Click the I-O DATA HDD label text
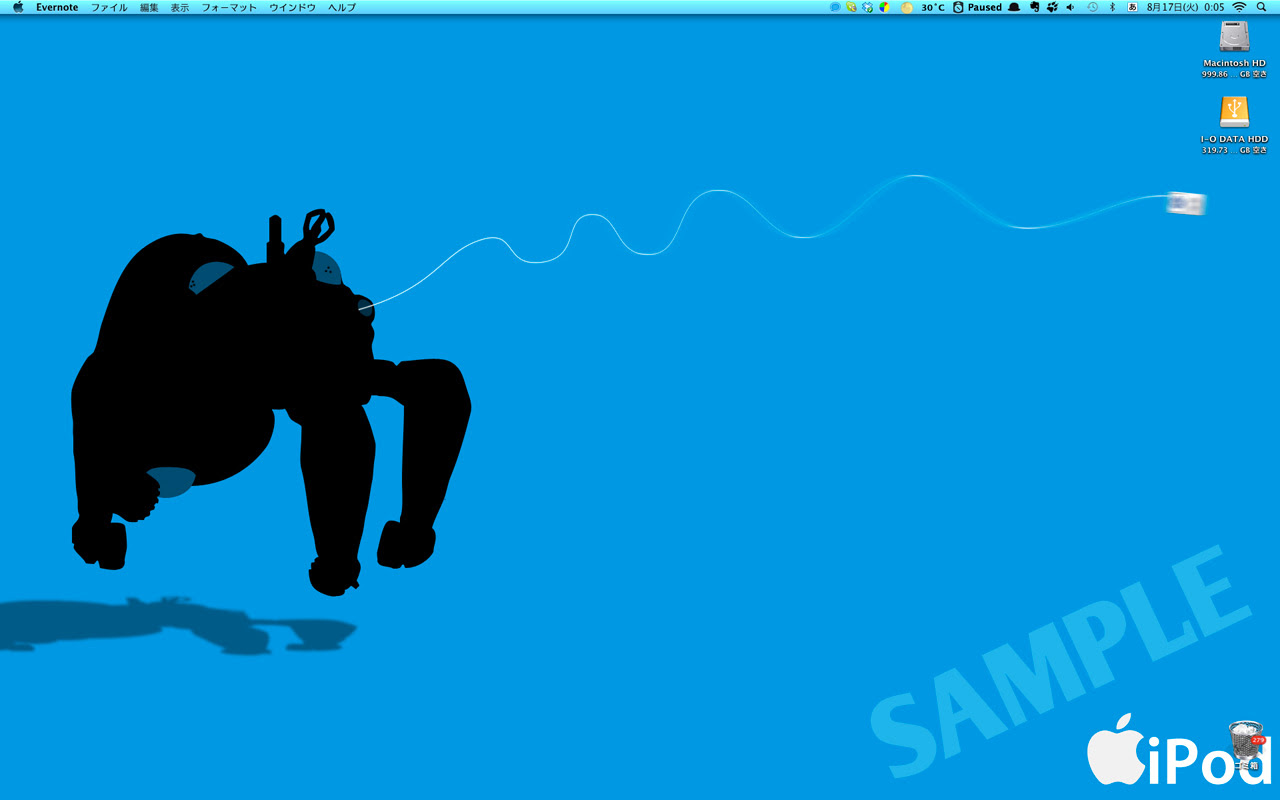1280x800 pixels. coord(1234,139)
